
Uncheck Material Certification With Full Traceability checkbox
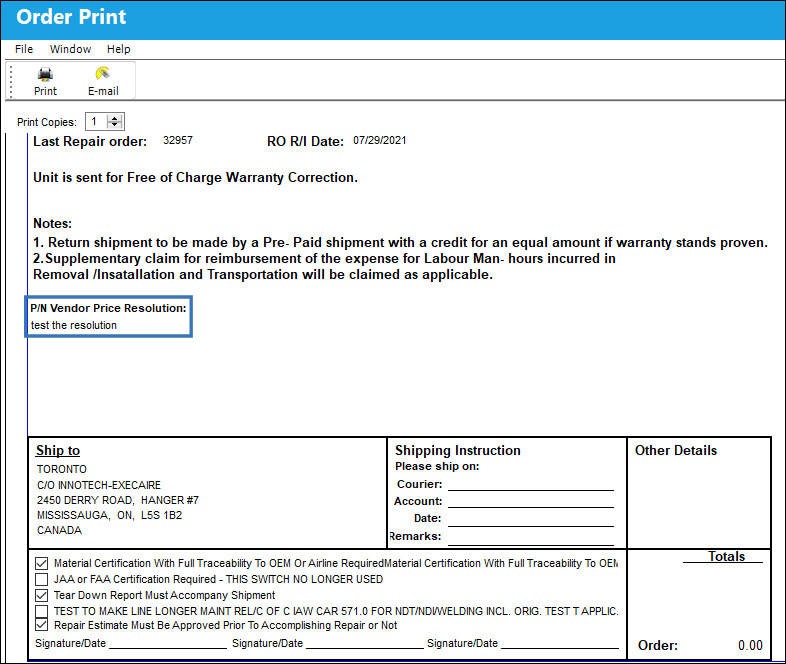tap(42, 563)
